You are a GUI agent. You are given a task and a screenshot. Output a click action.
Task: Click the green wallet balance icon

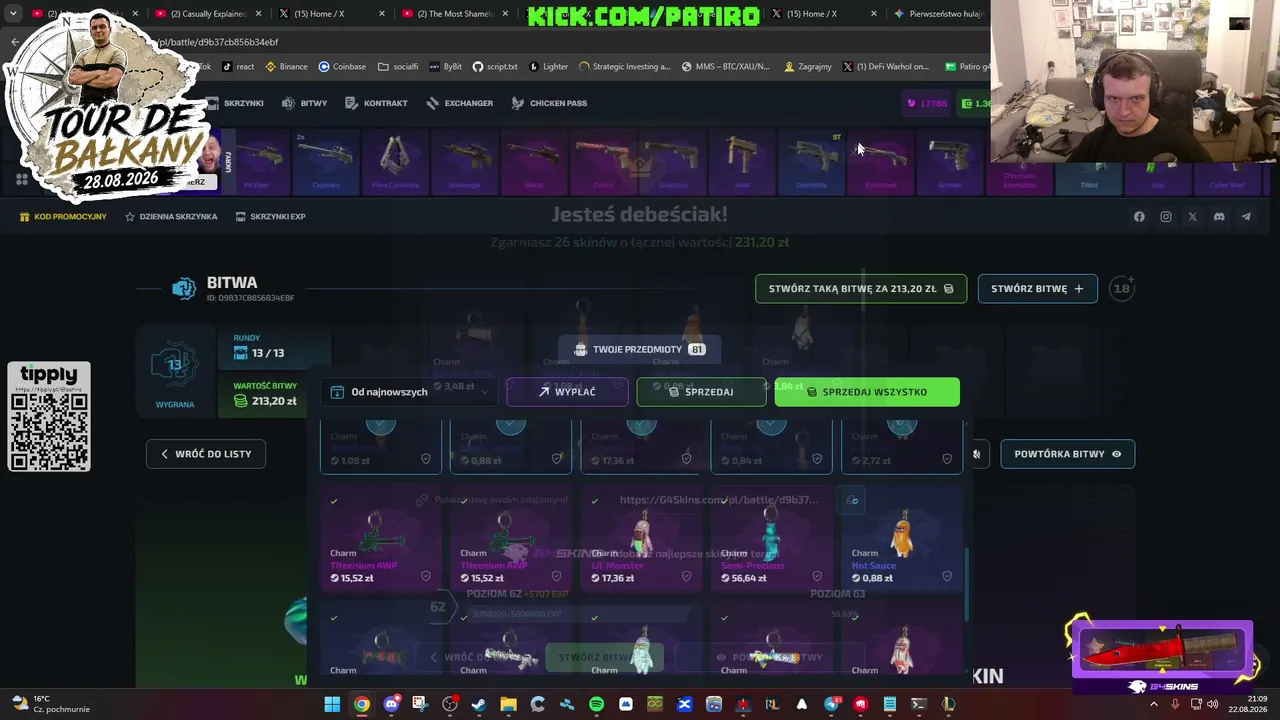point(967,103)
